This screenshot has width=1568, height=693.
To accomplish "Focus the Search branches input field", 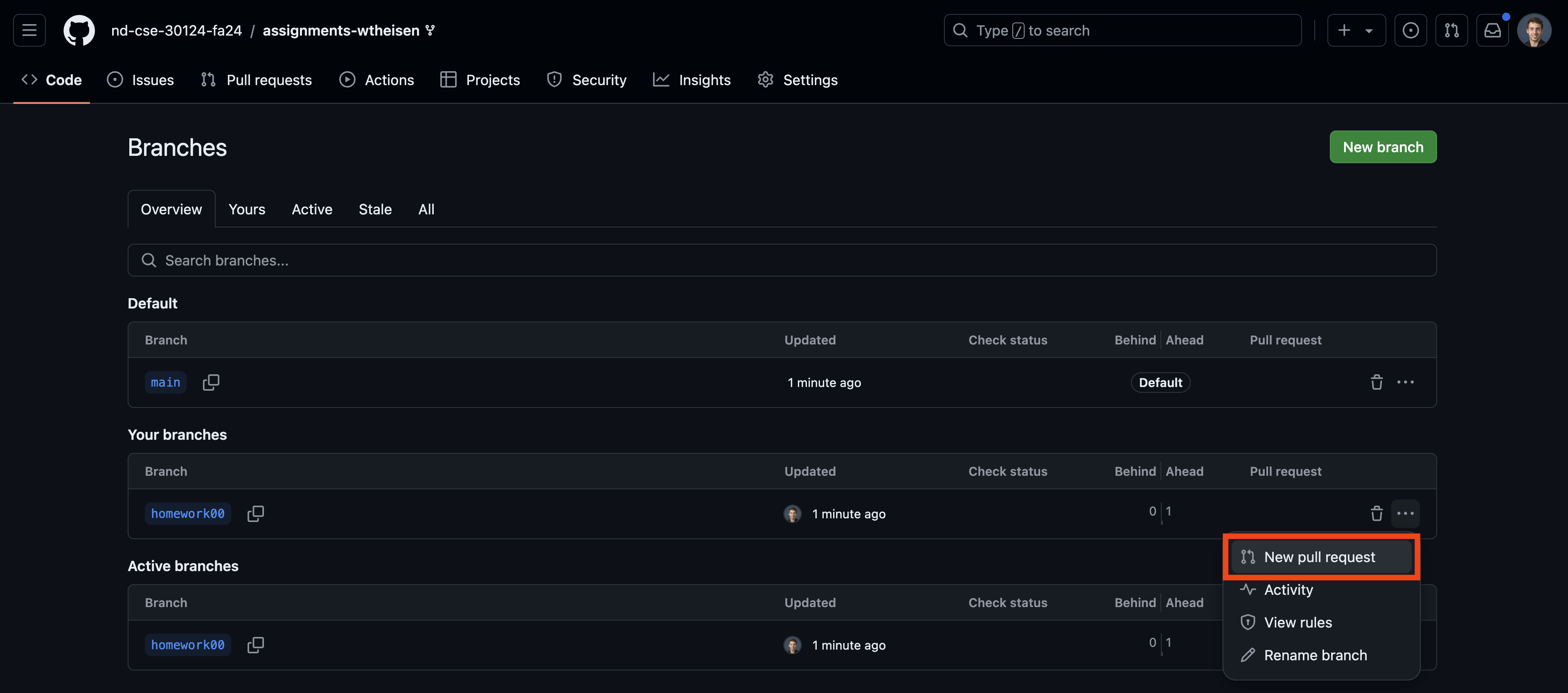I will [x=782, y=261].
